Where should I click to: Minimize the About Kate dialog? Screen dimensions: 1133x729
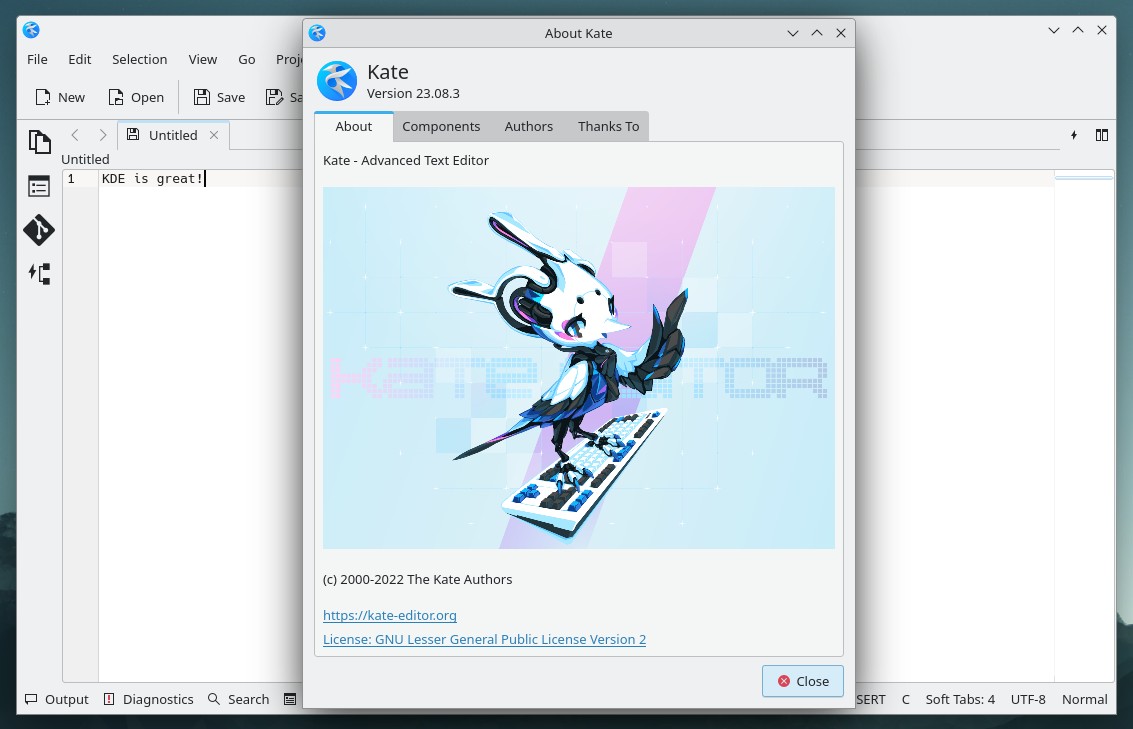tap(793, 33)
